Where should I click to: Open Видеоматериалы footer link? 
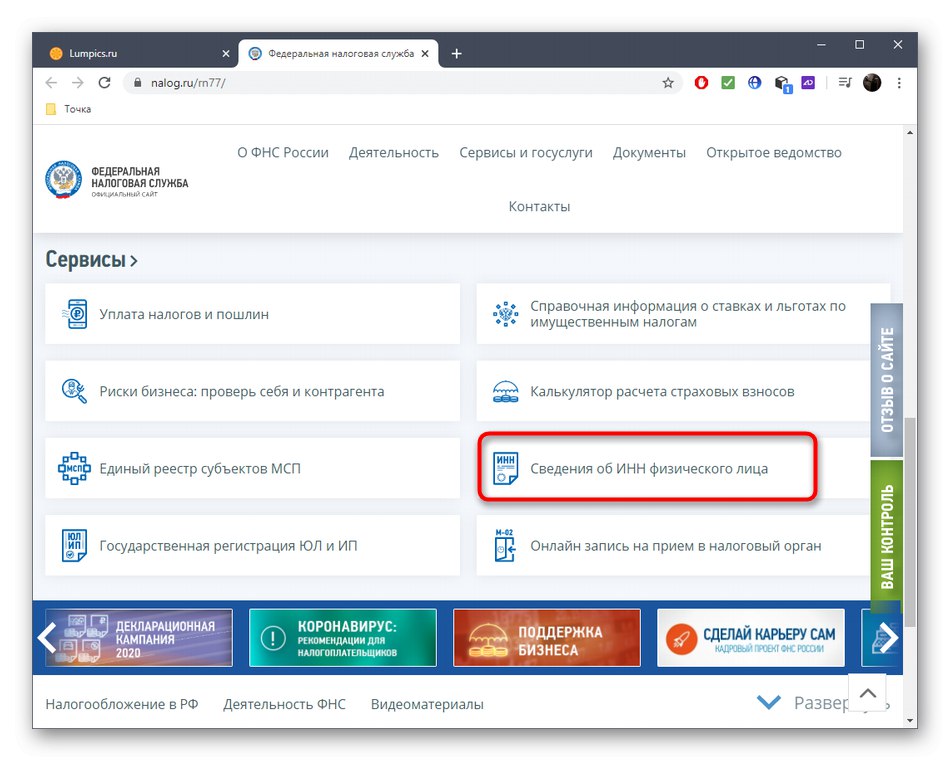[x=427, y=704]
